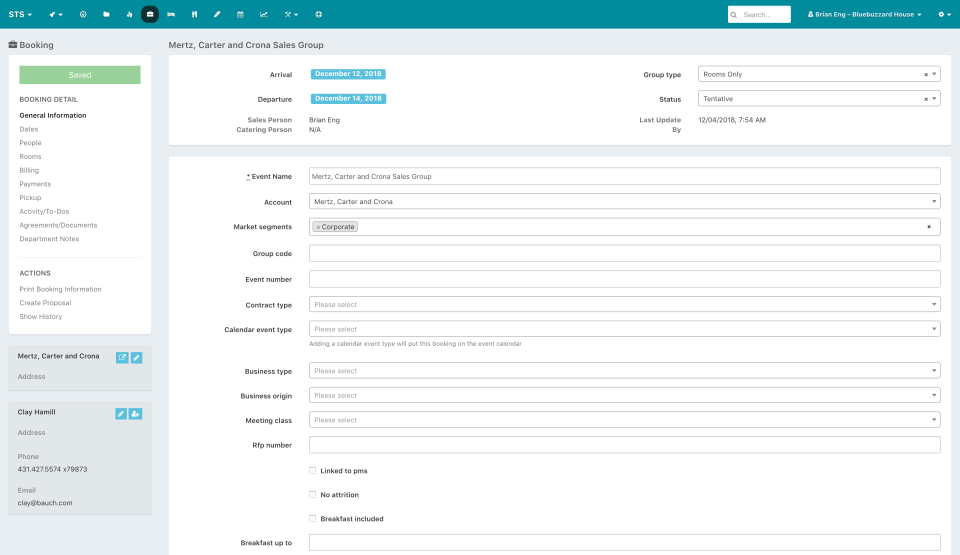Add contact next to Clay Hamill
The height and width of the screenshot is (555, 960).
pos(135,414)
